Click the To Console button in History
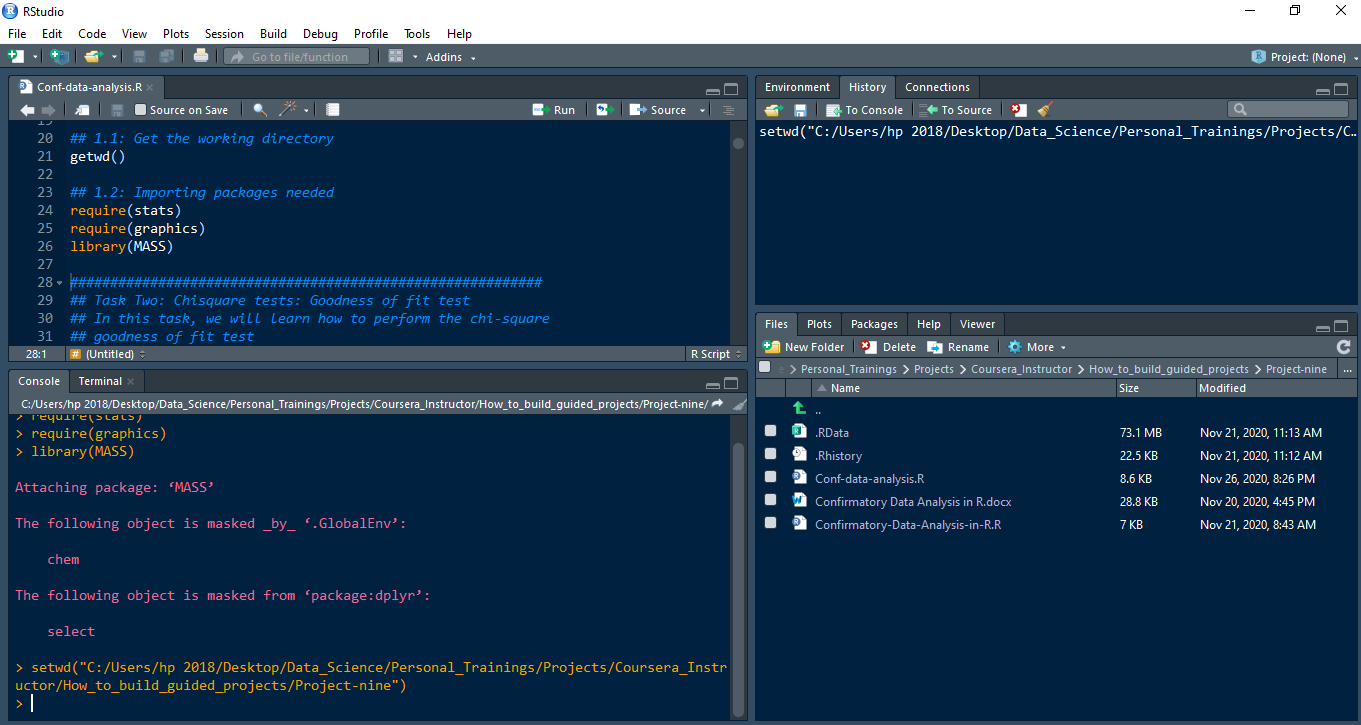The height and width of the screenshot is (725, 1361). pyautogui.click(x=865, y=110)
